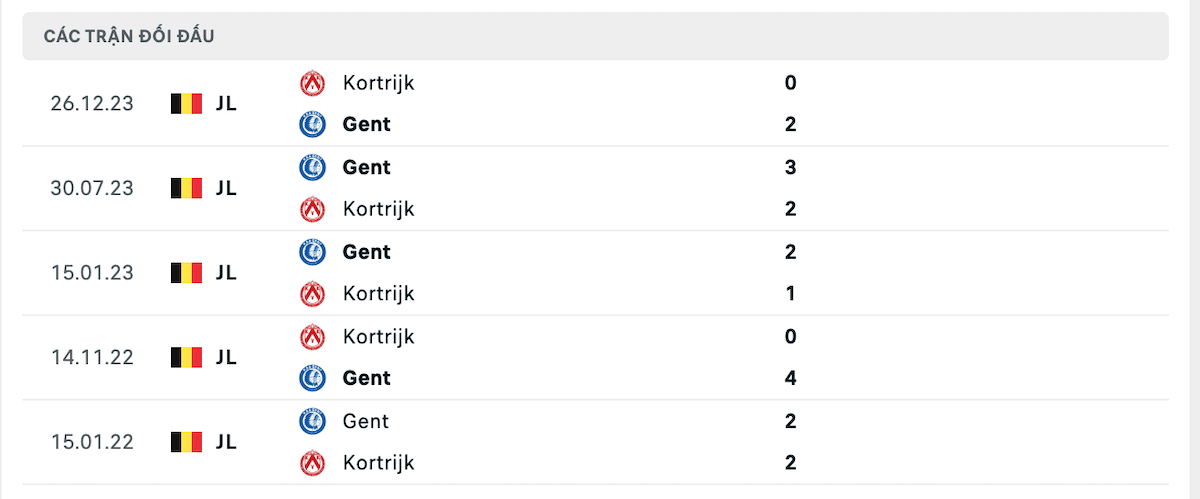Click Kortrijk crest in 30.07.23 match
This screenshot has height=499, width=1200.
coord(313,210)
